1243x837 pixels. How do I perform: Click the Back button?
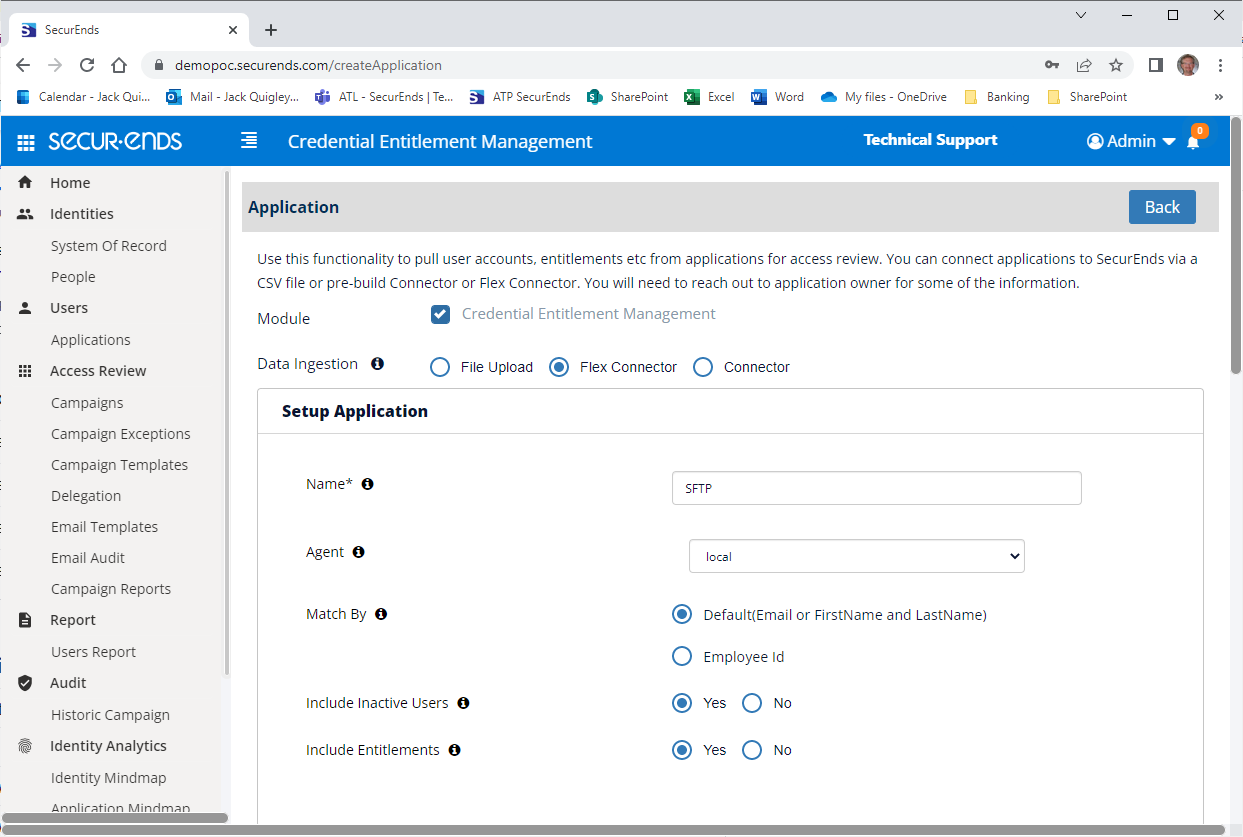tap(1162, 207)
